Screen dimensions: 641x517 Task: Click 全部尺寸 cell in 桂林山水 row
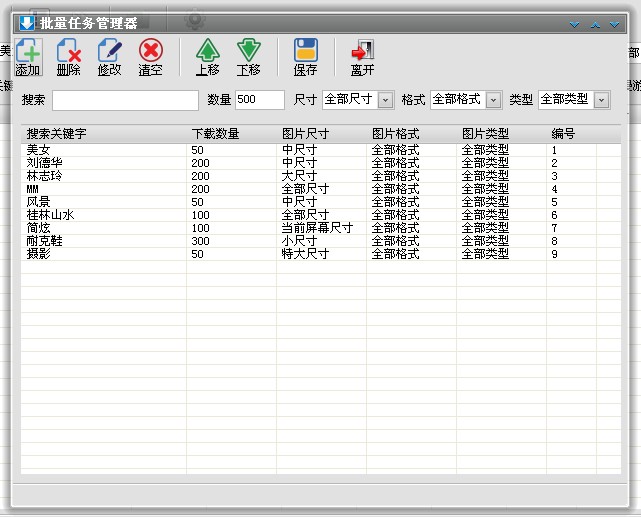click(x=305, y=215)
